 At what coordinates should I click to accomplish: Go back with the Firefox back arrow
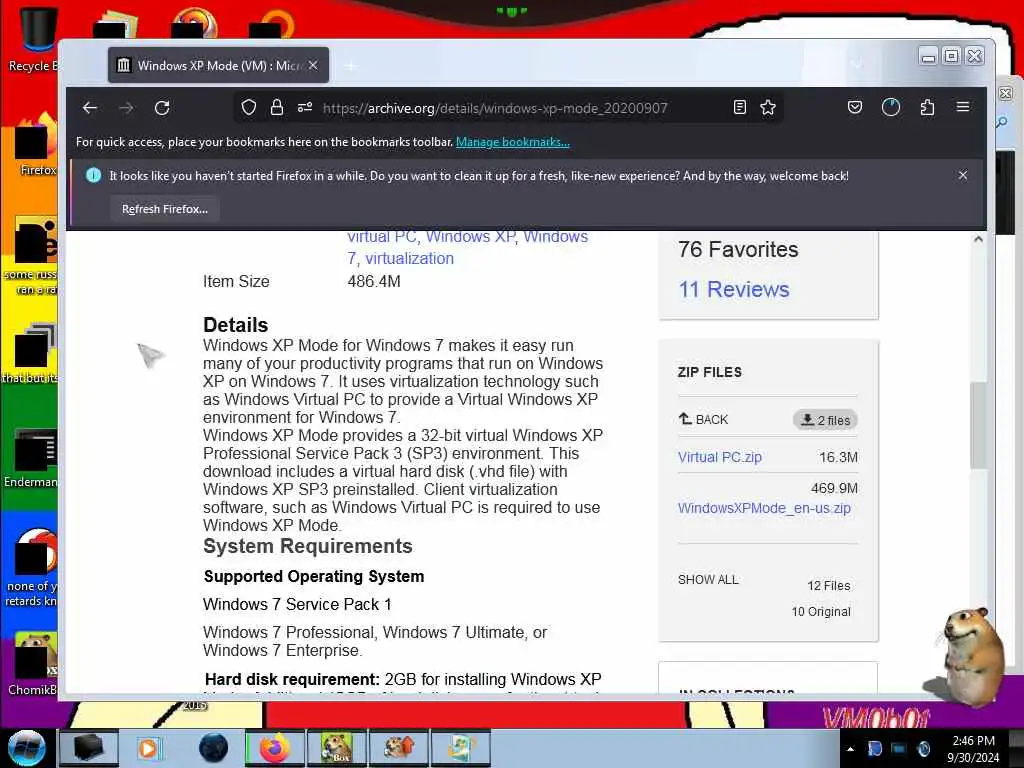tap(90, 108)
